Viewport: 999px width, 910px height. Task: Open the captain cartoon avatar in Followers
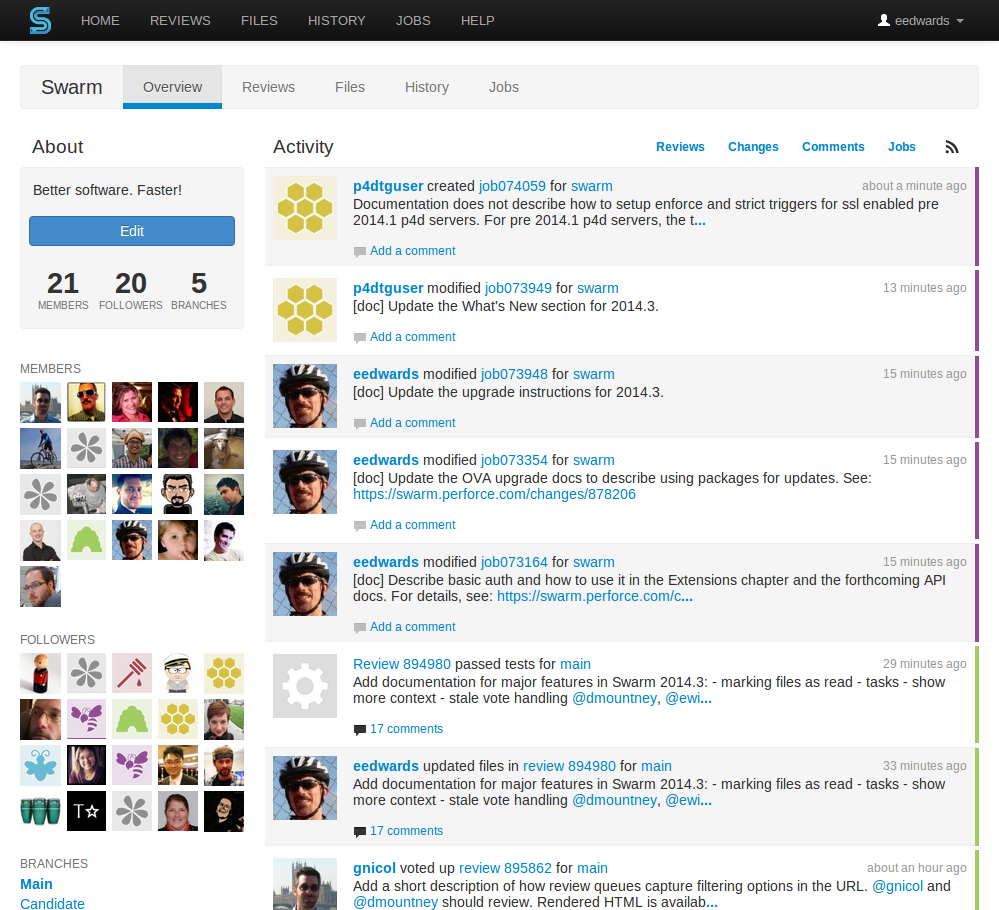tap(178, 673)
